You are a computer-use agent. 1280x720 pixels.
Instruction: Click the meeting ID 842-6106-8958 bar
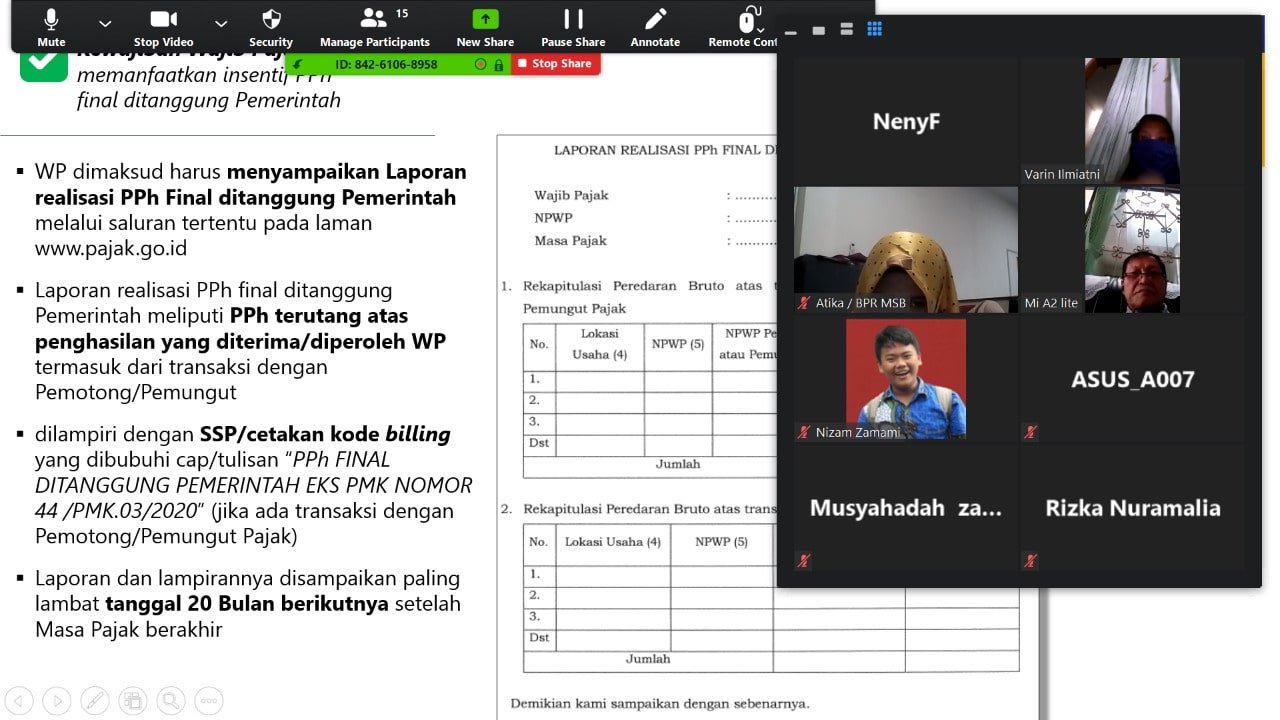(x=386, y=64)
